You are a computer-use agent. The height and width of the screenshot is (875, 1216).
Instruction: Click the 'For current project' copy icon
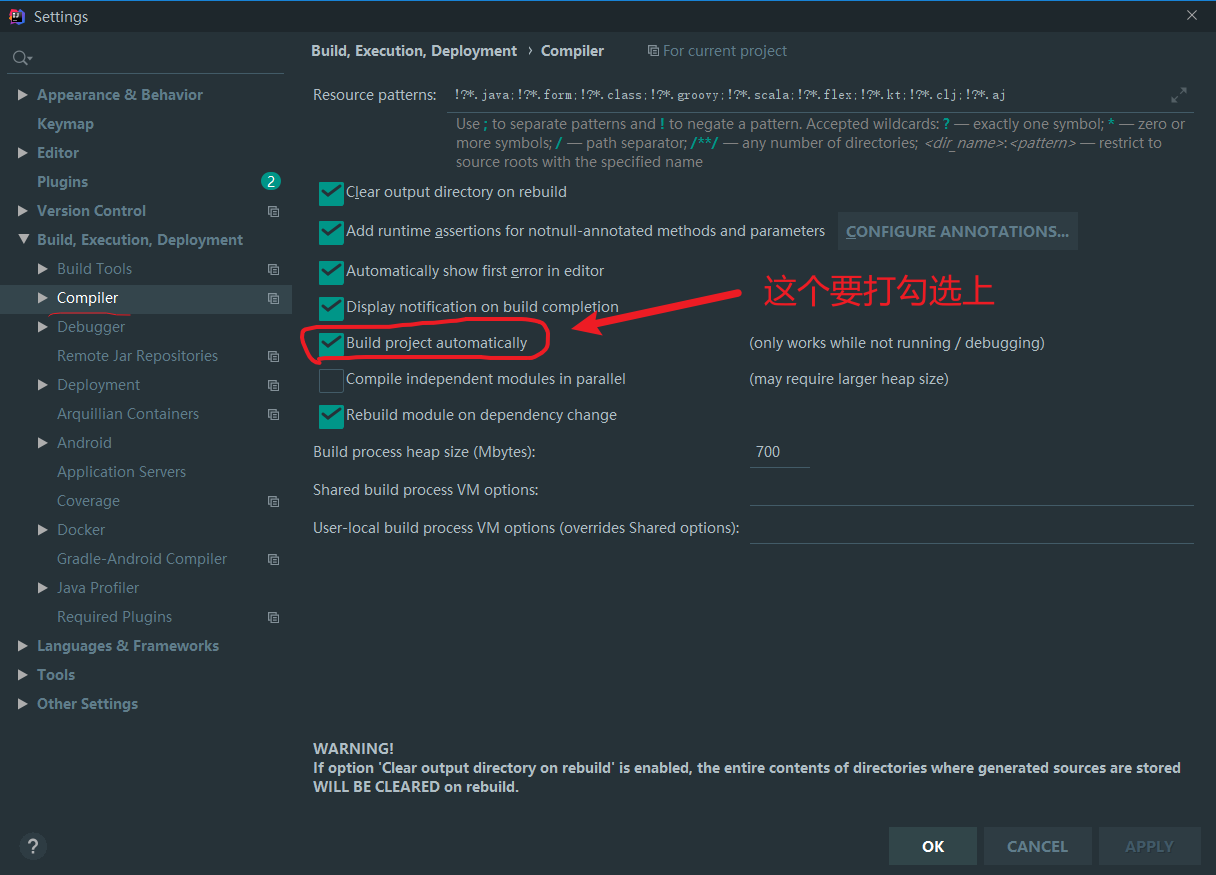coord(653,51)
